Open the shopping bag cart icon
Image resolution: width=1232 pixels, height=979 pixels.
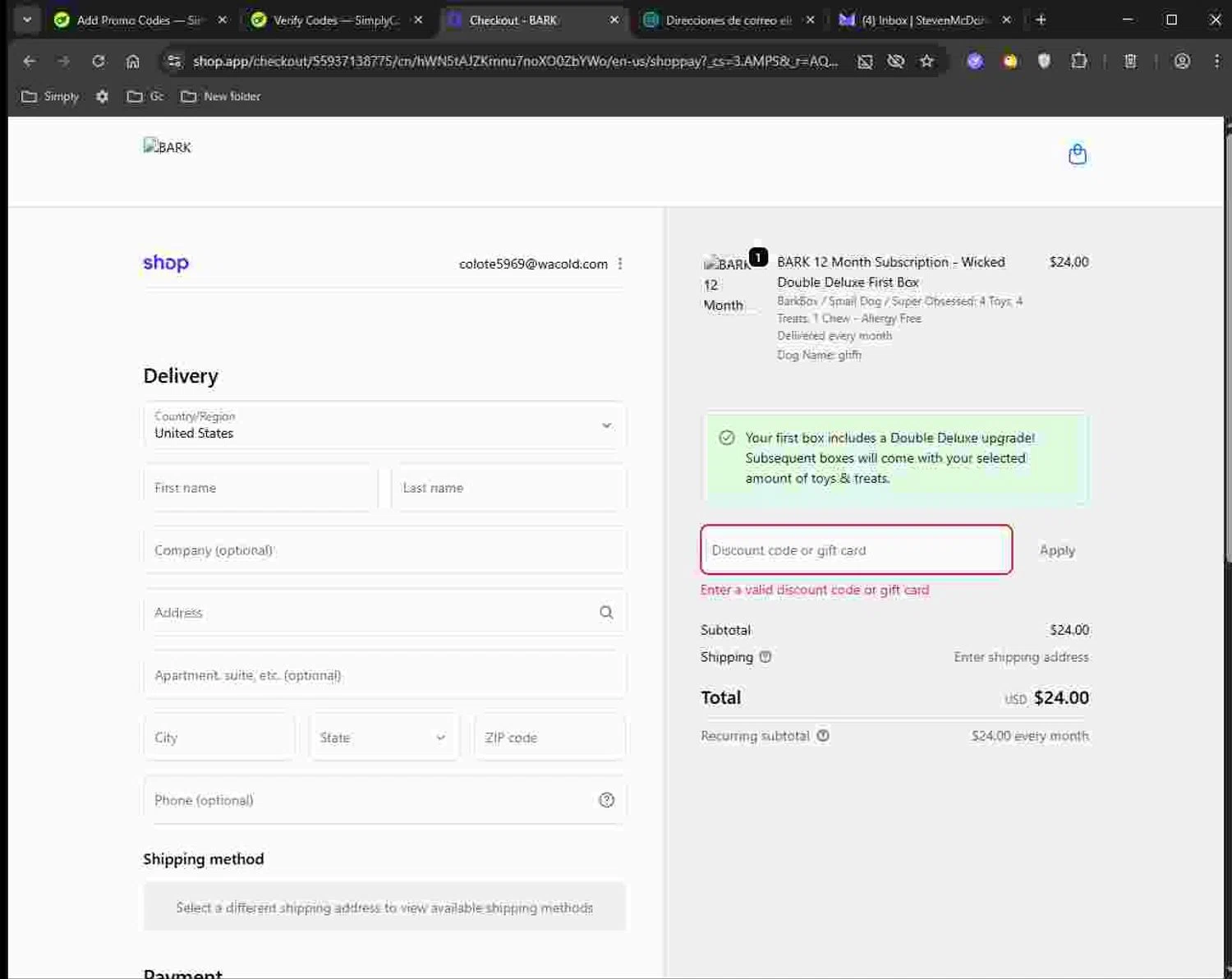coord(1077,154)
